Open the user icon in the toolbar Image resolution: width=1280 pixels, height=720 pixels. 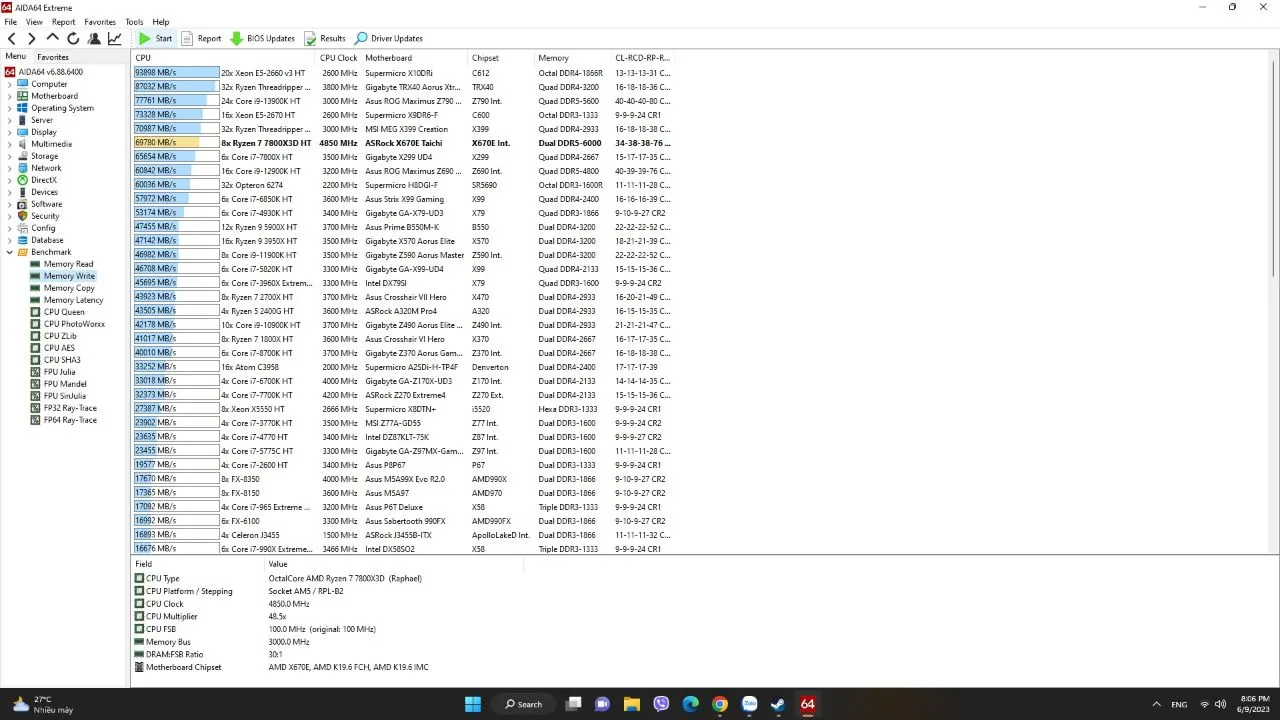point(94,39)
